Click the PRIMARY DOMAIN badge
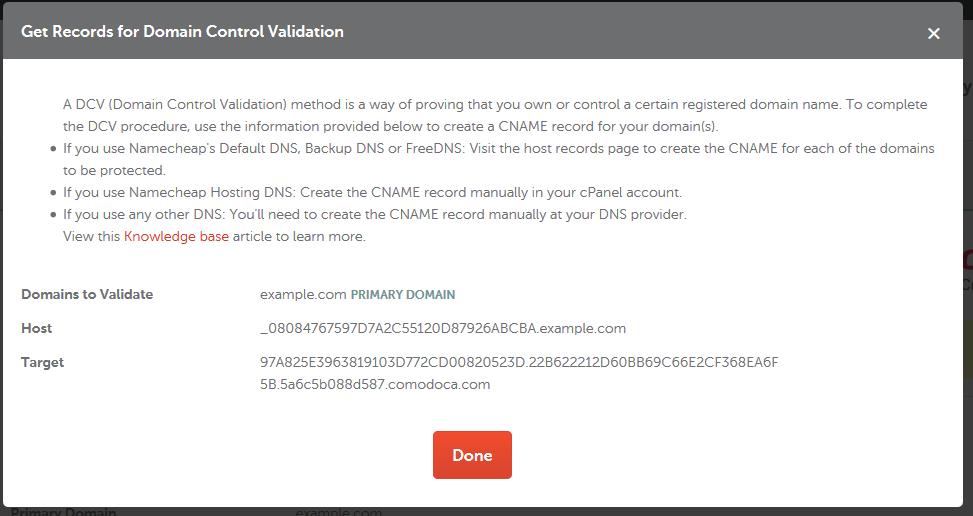The width and height of the screenshot is (973, 516). (x=403, y=295)
